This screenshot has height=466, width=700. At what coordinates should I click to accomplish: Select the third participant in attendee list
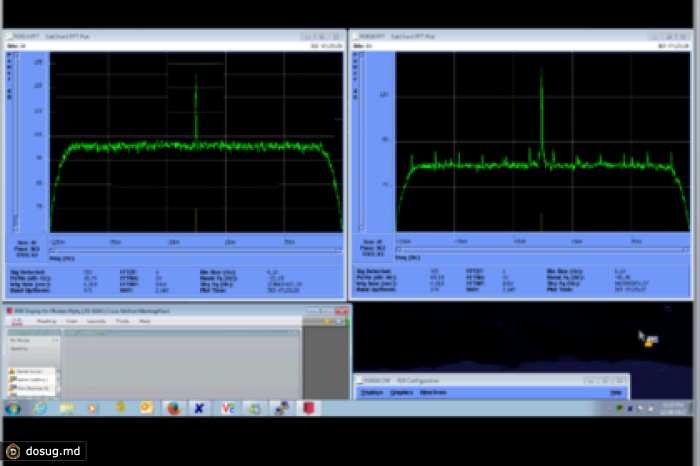(x=31, y=388)
